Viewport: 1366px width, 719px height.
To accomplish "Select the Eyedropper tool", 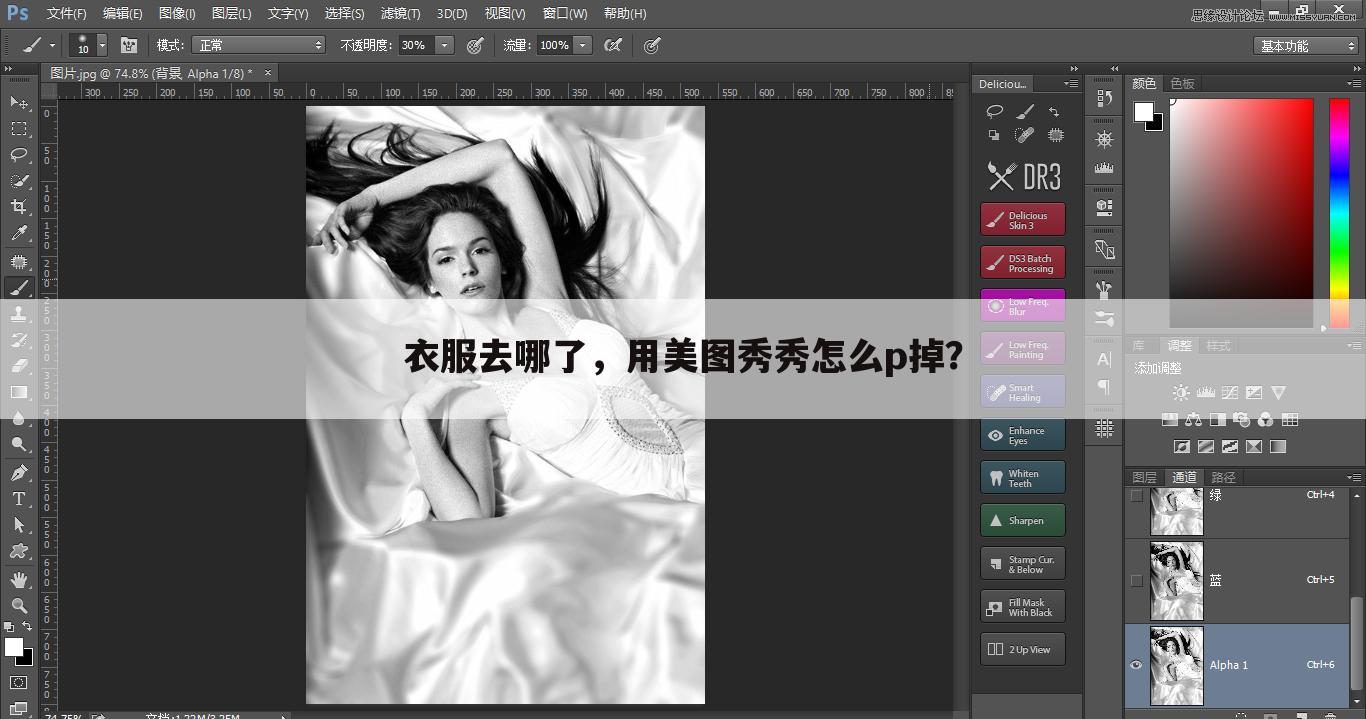I will tap(19, 234).
